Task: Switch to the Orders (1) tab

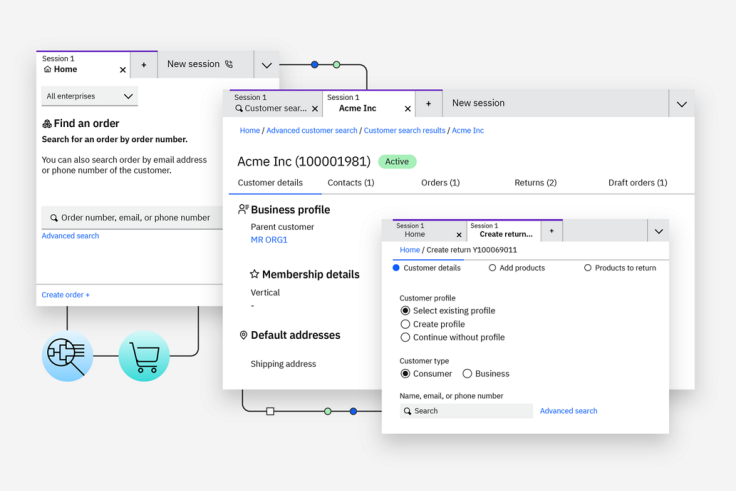Action: point(440,183)
